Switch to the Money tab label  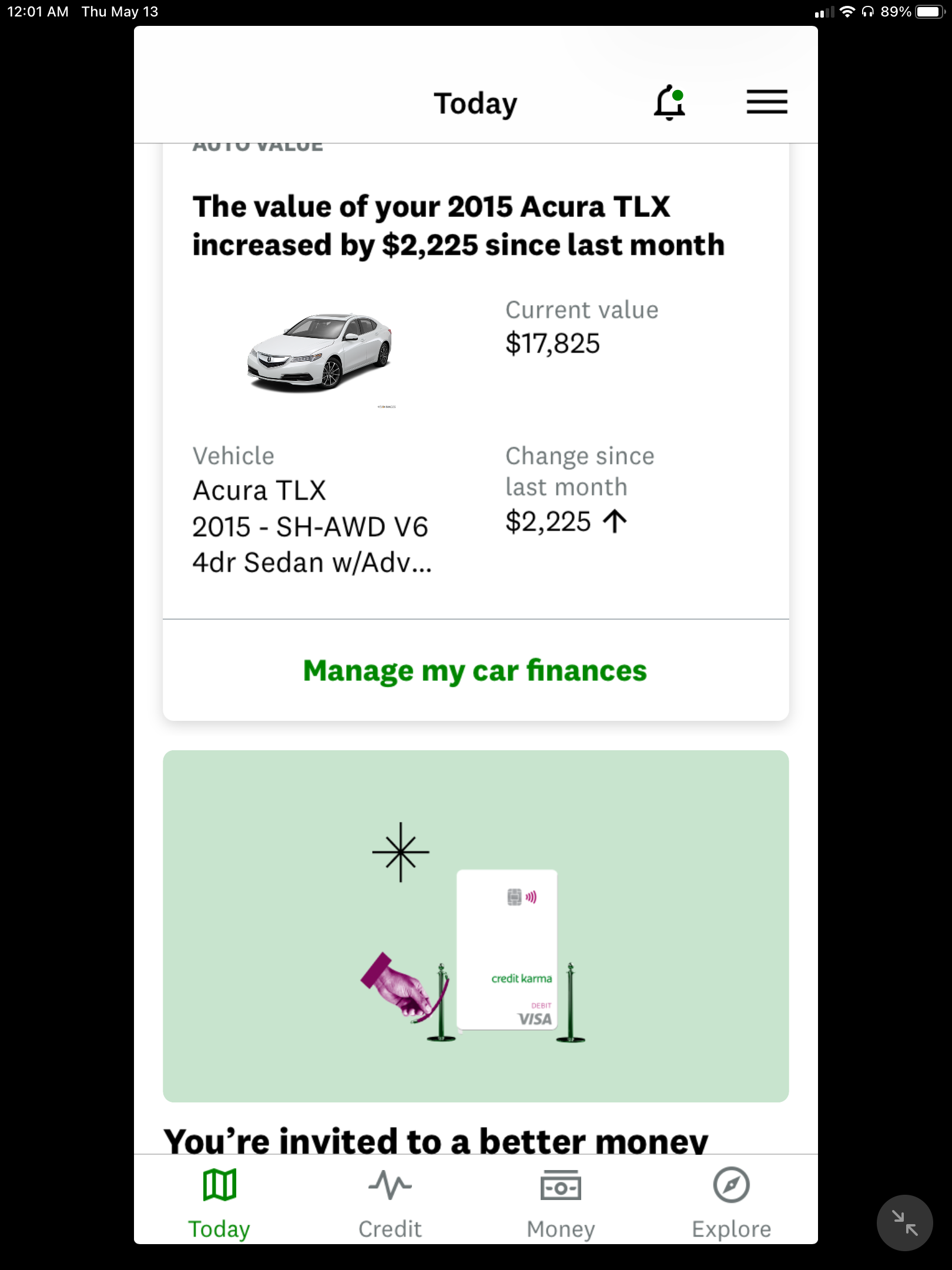pyautogui.click(x=561, y=1229)
